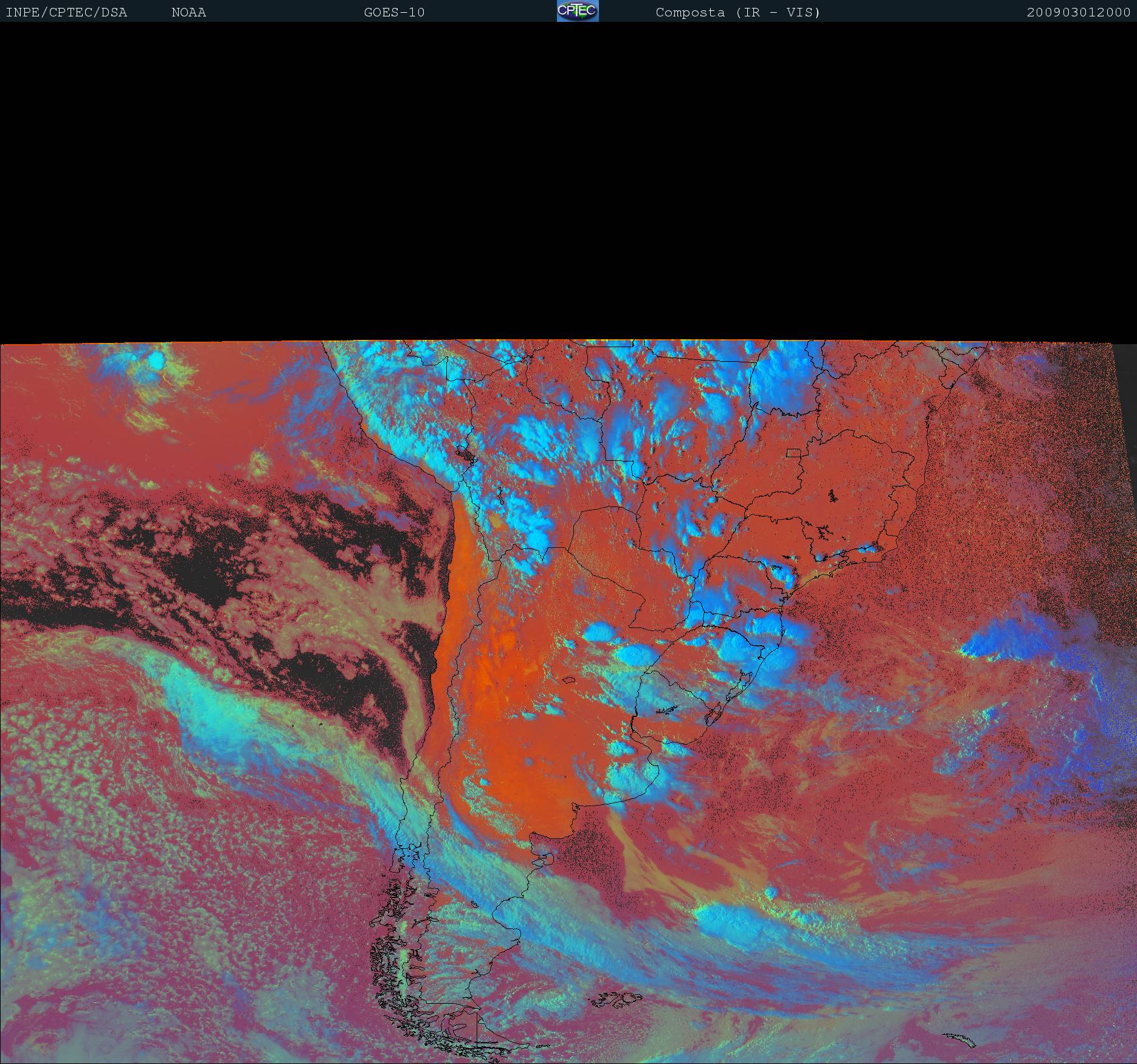Image resolution: width=1137 pixels, height=1064 pixels.
Task: Select the INPE/CPTEC/DSA header label
Action: pyautogui.click(x=66, y=13)
